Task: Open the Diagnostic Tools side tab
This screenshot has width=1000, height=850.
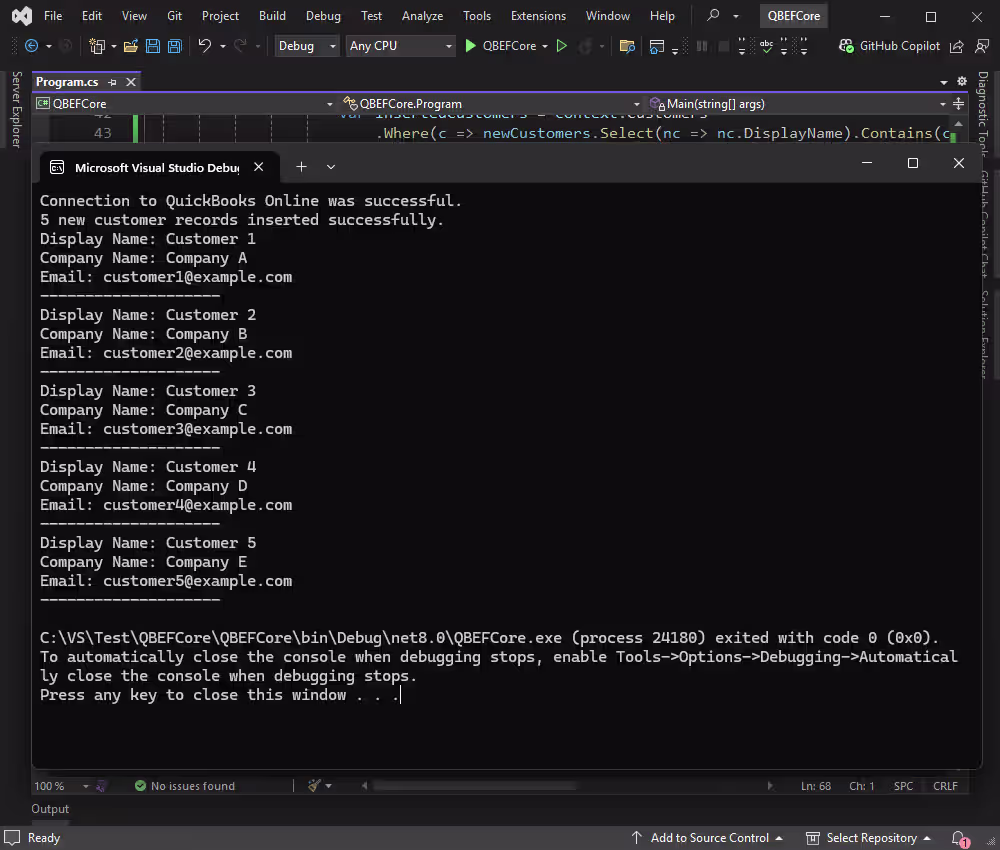Action: click(x=983, y=114)
